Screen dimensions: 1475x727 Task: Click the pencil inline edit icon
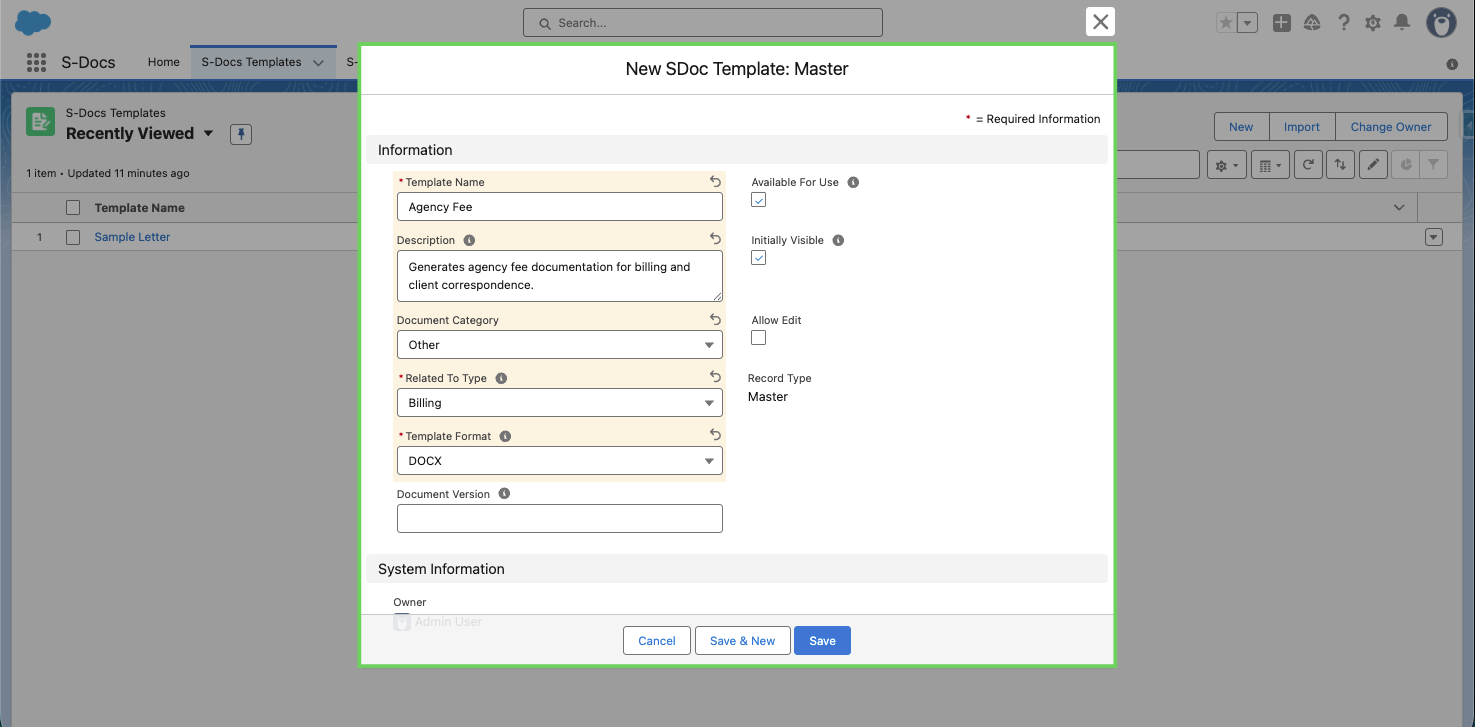pyautogui.click(x=1374, y=165)
